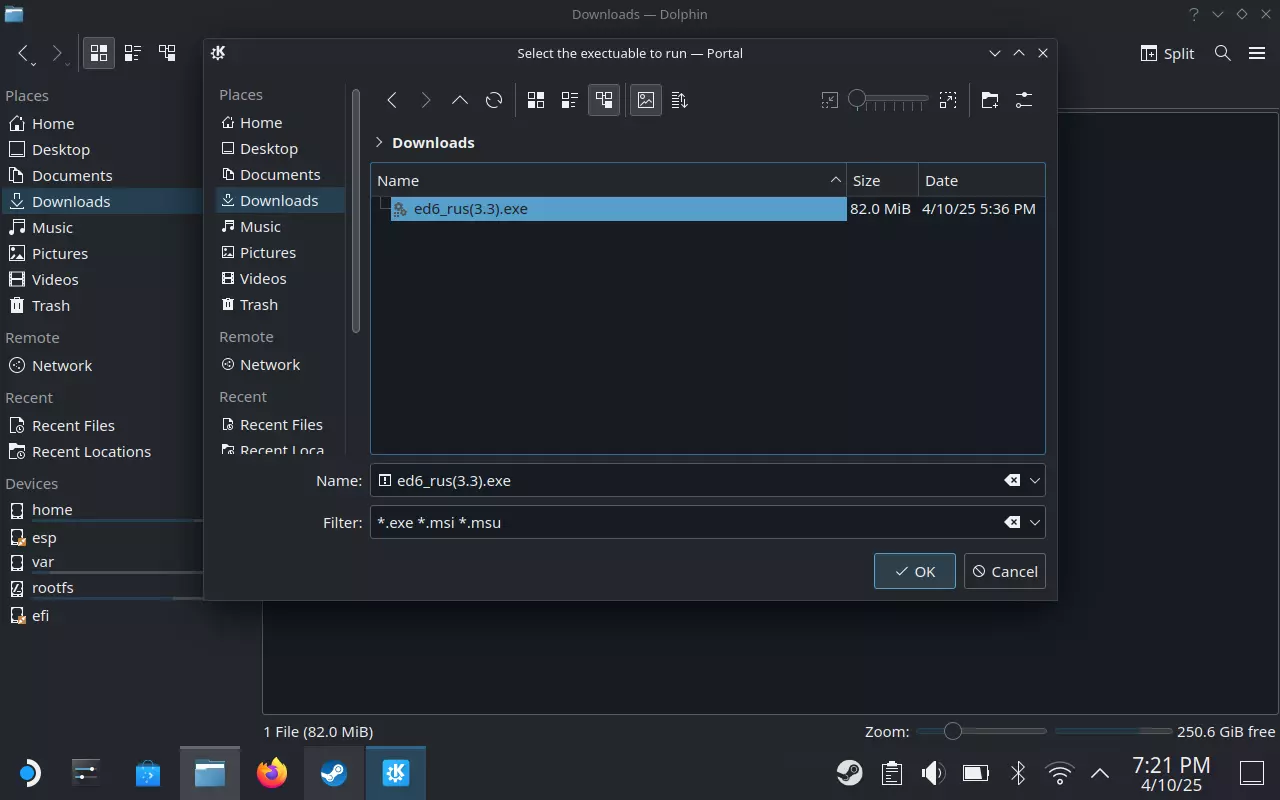Expand the Downloads breadcrumb chevron
Image resolution: width=1280 pixels, height=800 pixels.
pos(379,143)
